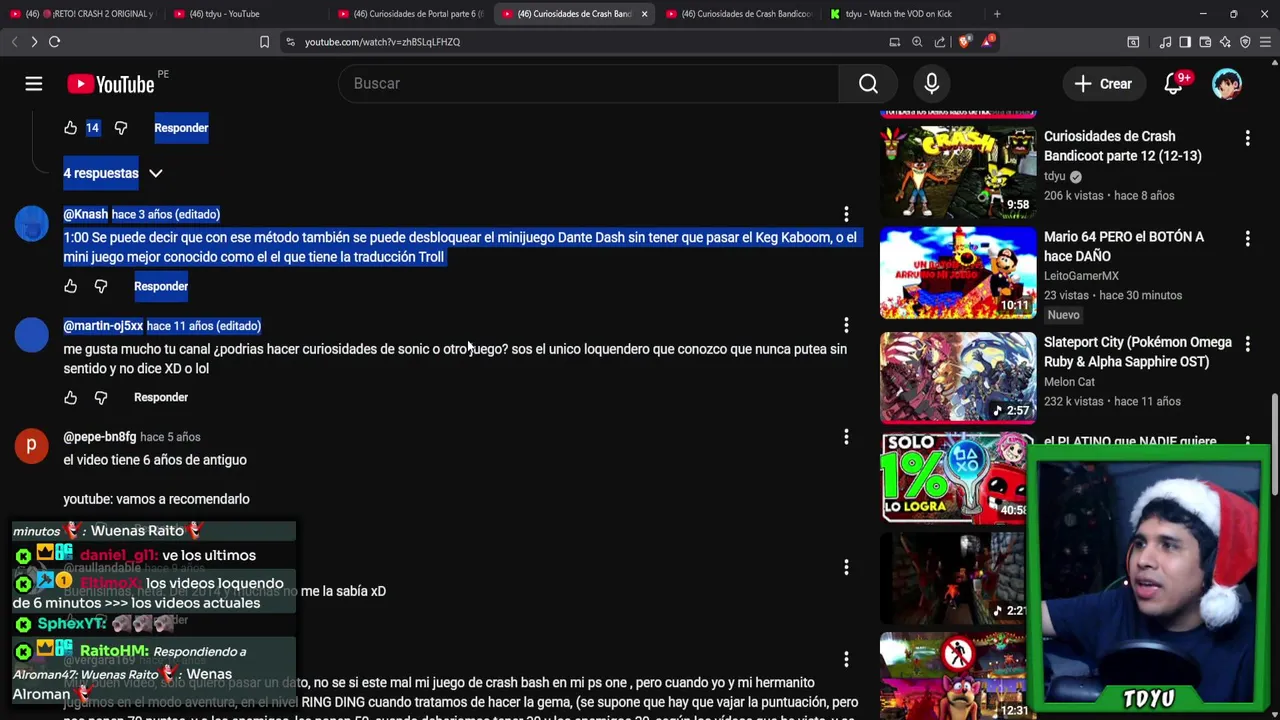
Task: Open options for @martin-oj5xx comment
Action: coord(846,325)
